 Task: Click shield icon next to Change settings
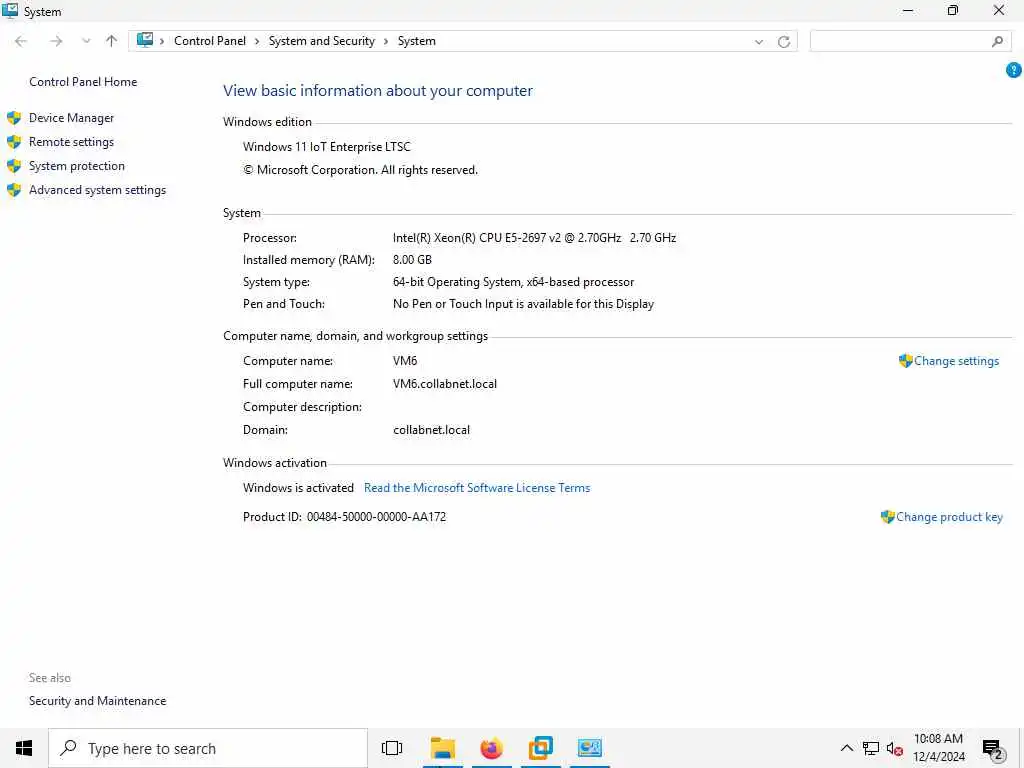905,360
